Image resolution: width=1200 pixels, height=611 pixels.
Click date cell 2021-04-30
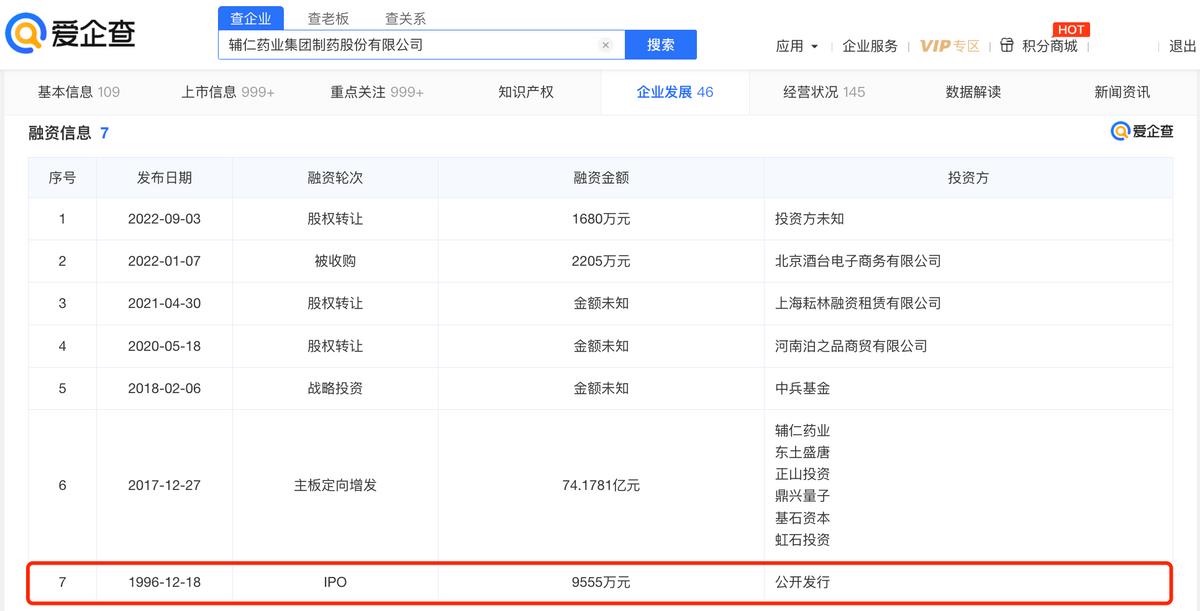coord(164,303)
